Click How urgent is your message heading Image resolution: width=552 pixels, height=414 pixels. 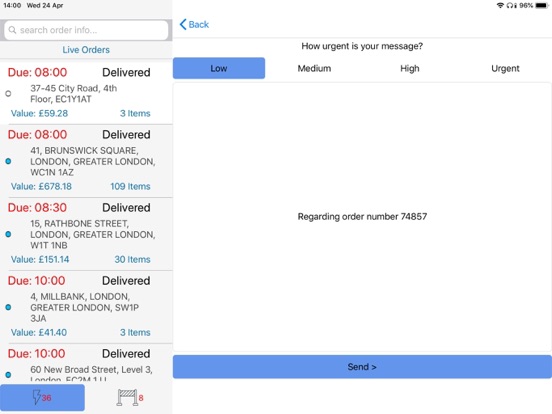click(x=362, y=46)
